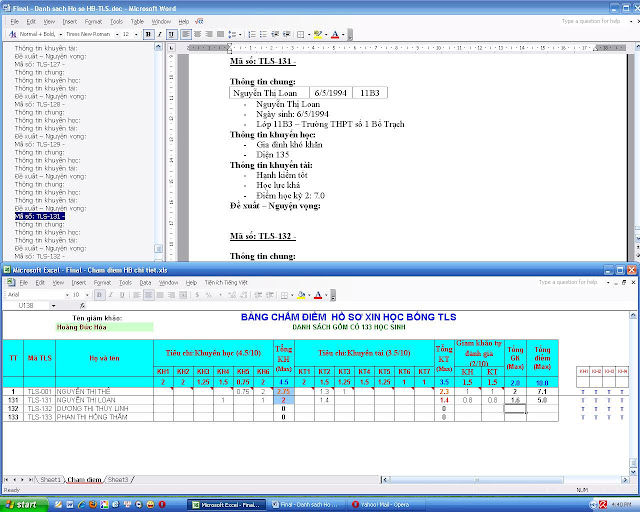Select 'Mã số: TLS-131' in document map
Image resolution: width=640 pixels, height=512 pixels.
(40, 215)
